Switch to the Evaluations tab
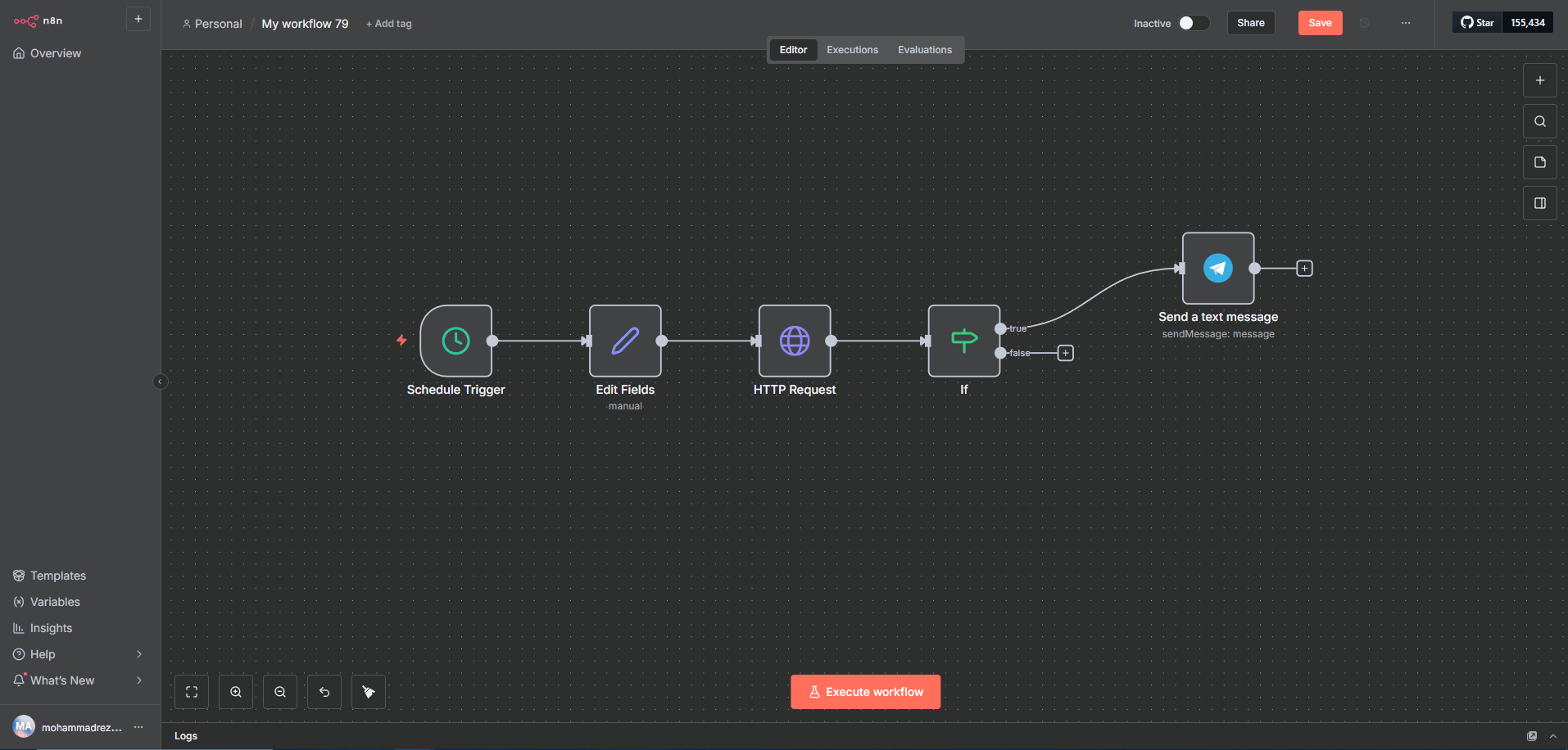The width and height of the screenshot is (1568, 750). pos(924,50)
